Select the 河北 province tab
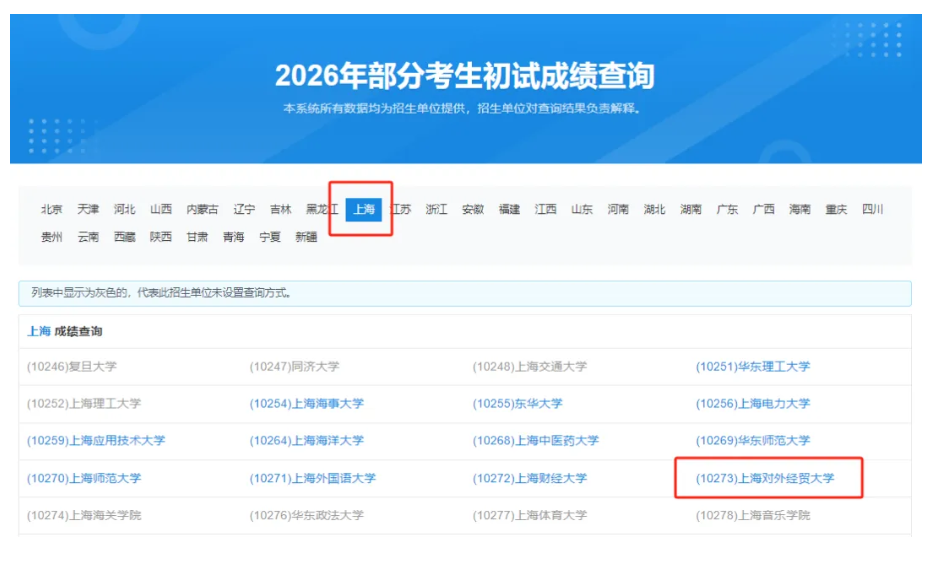This screenshot has height=564, width=935. click(x=124, y=209)
